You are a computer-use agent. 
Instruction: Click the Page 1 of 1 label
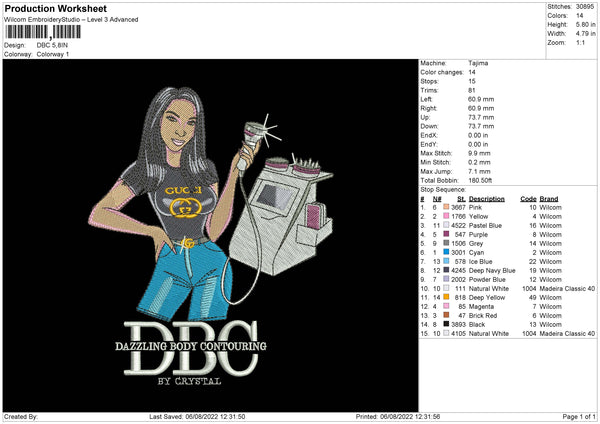(x=579, y=416)
